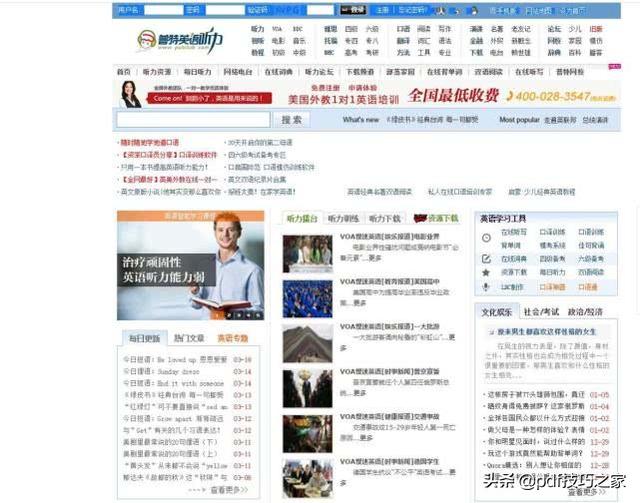Open 每日听力 in navigation bar
Viewport: 640px width, 503px height.
click(x=198, y=72)
